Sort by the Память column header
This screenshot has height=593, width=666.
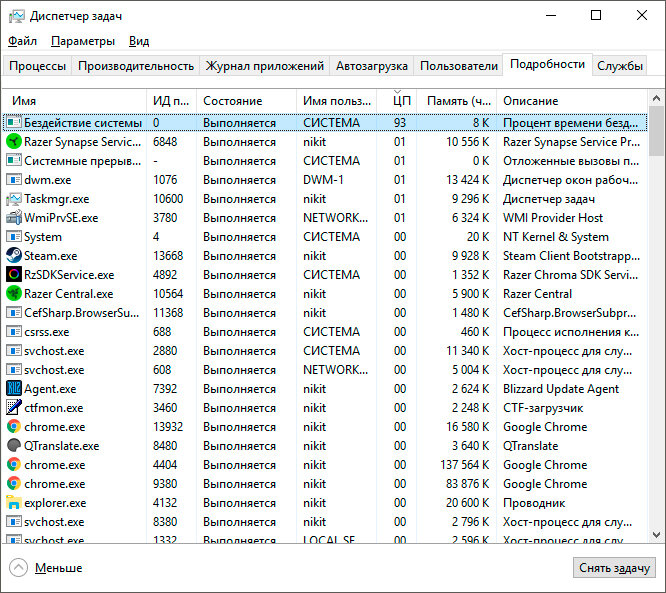(x=457, y=101)
